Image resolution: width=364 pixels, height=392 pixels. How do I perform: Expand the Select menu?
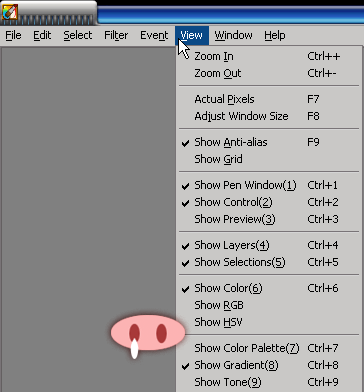point(78,35)
